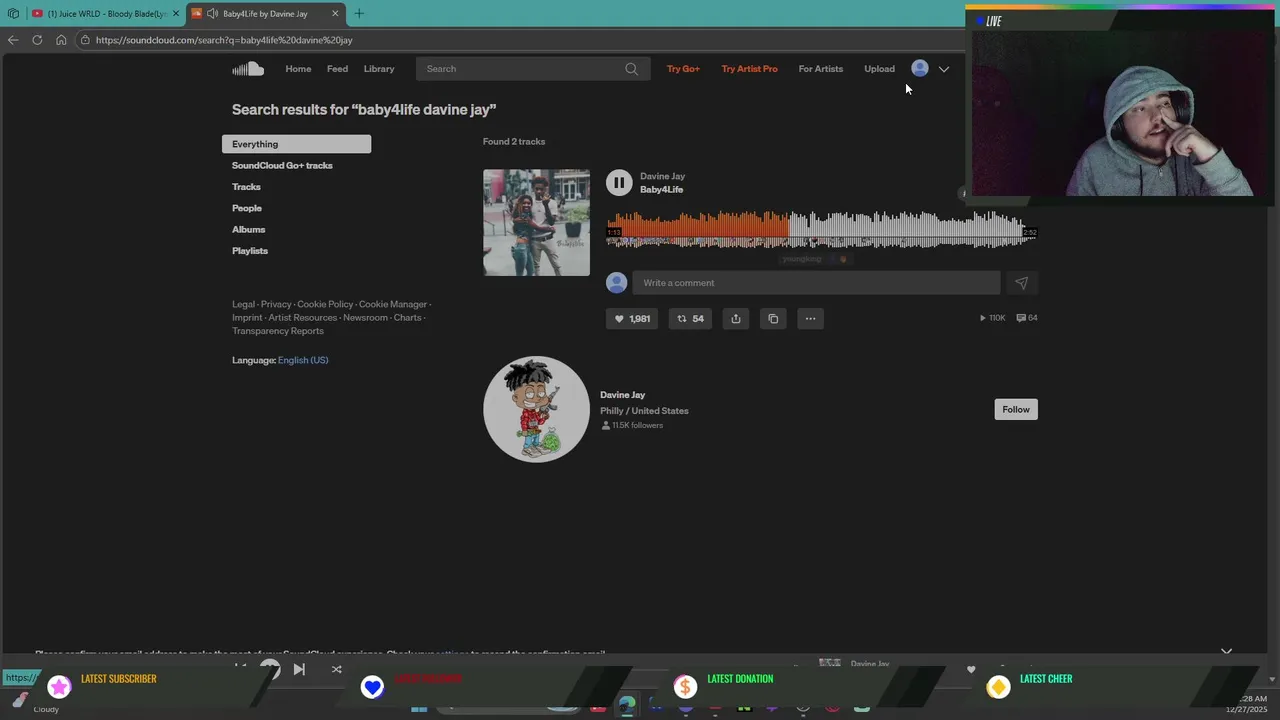
Task: Like the Baby4Life track with heart button
Action: tap(632, 319)
